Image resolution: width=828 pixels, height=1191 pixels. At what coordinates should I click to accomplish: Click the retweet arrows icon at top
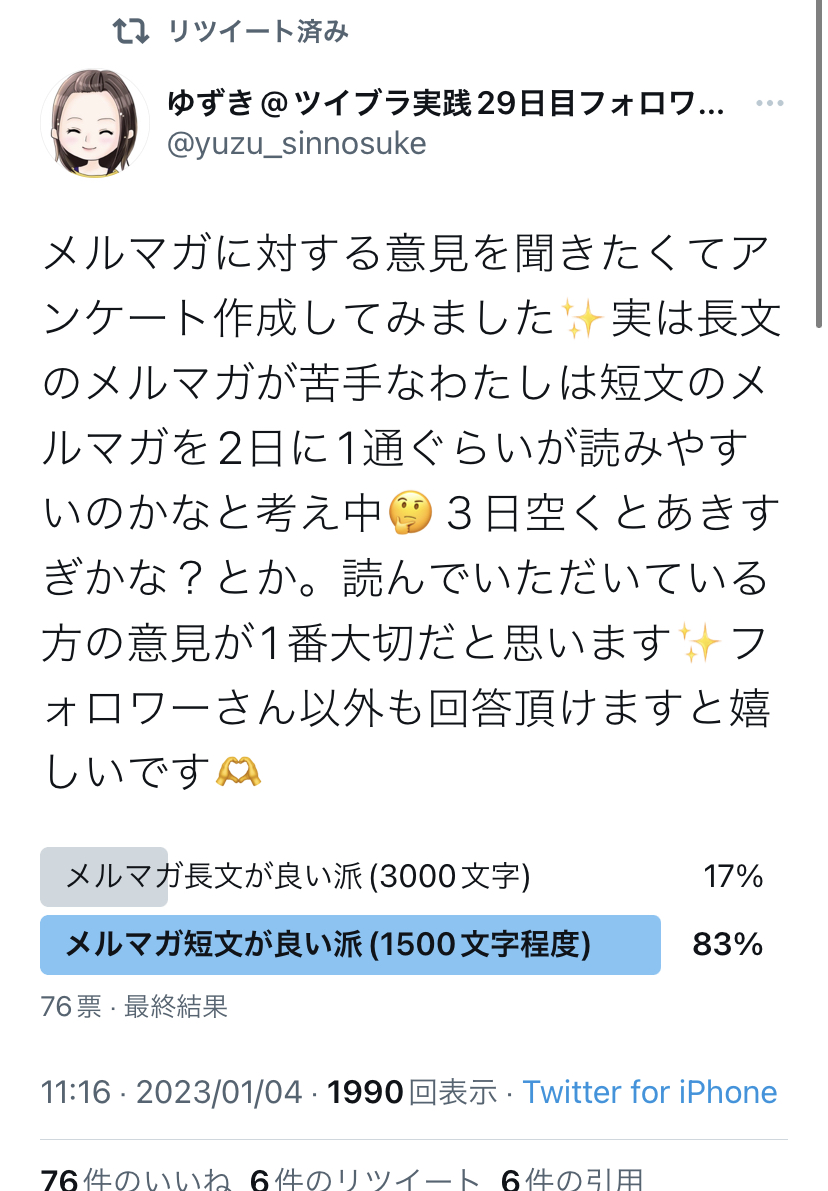131,31
